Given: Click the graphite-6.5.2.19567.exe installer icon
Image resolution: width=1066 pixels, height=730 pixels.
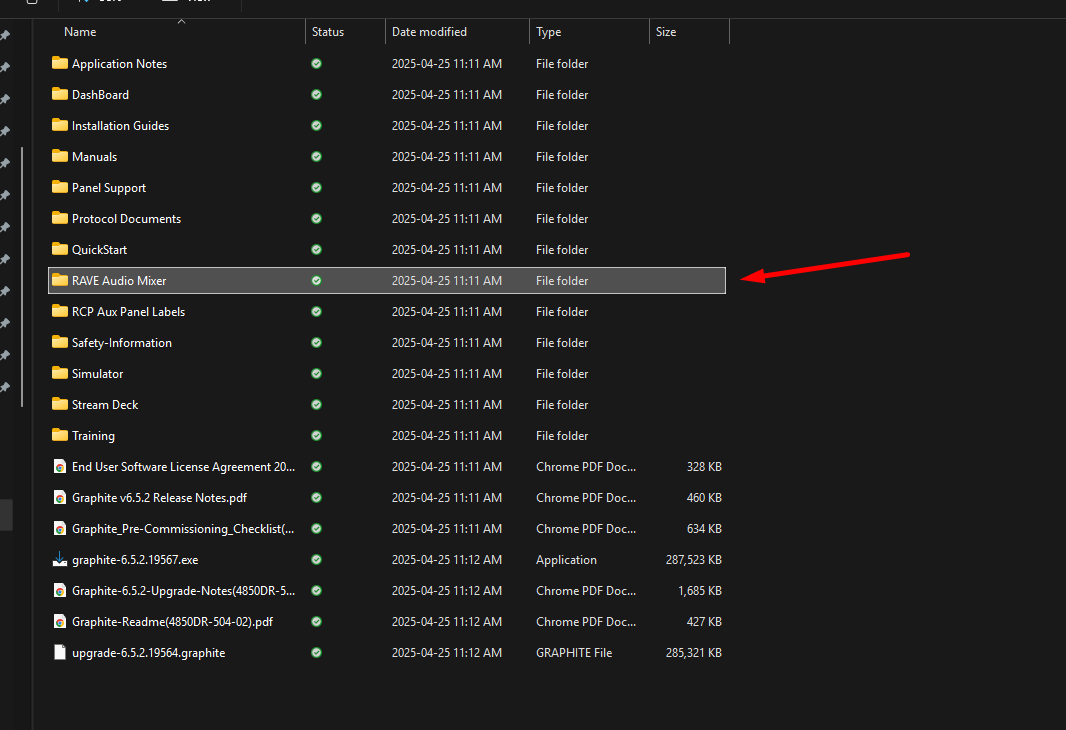Looking at the screenshot, I should click(x=60, y=559).
